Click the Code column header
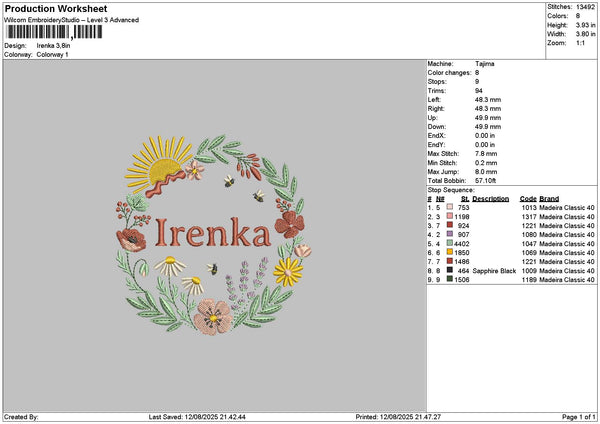The image size is (600, 424). pyautogui.click(x=528, y=198)
